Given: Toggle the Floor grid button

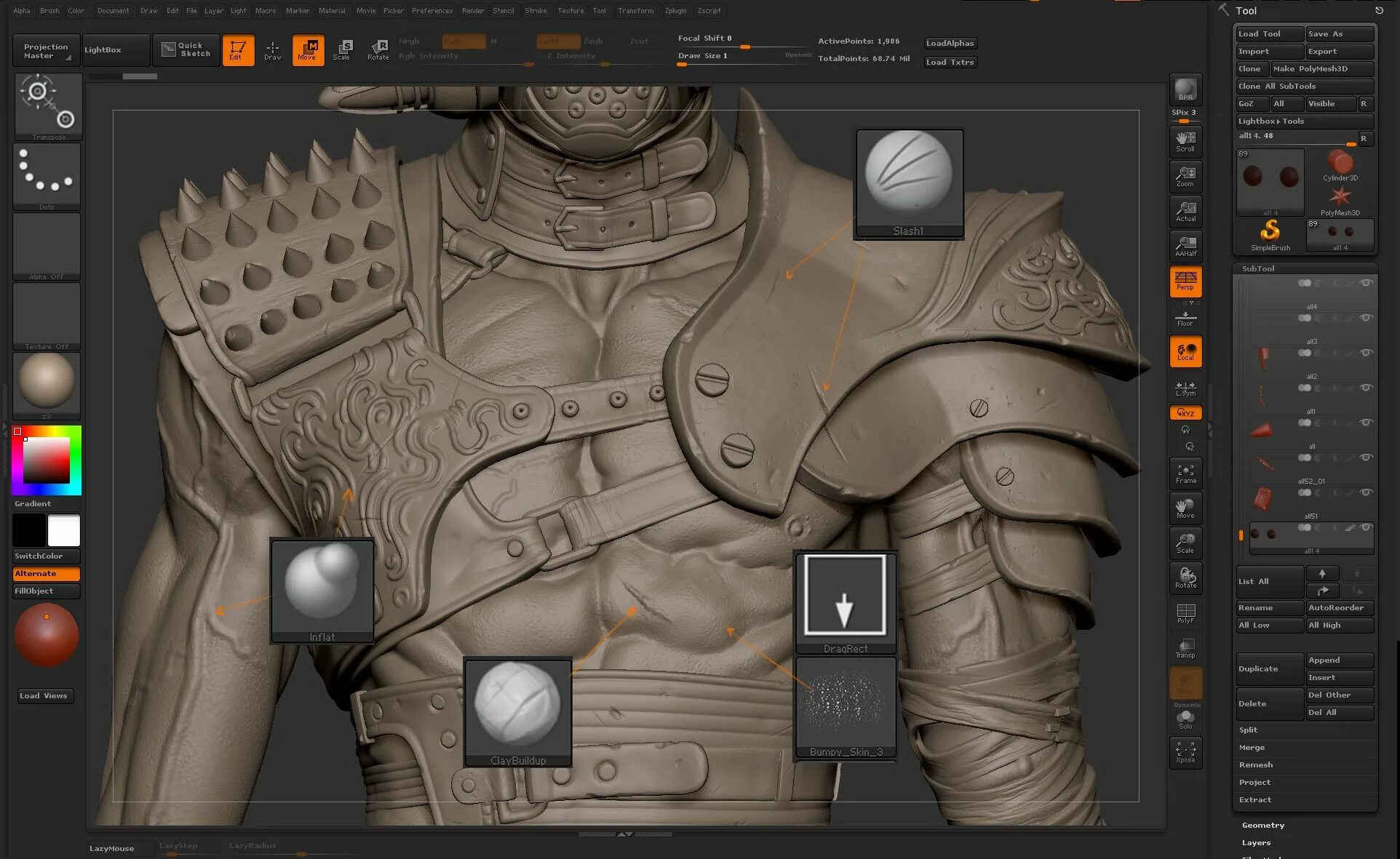Looking at the screenshot, I should point(1185,318).
